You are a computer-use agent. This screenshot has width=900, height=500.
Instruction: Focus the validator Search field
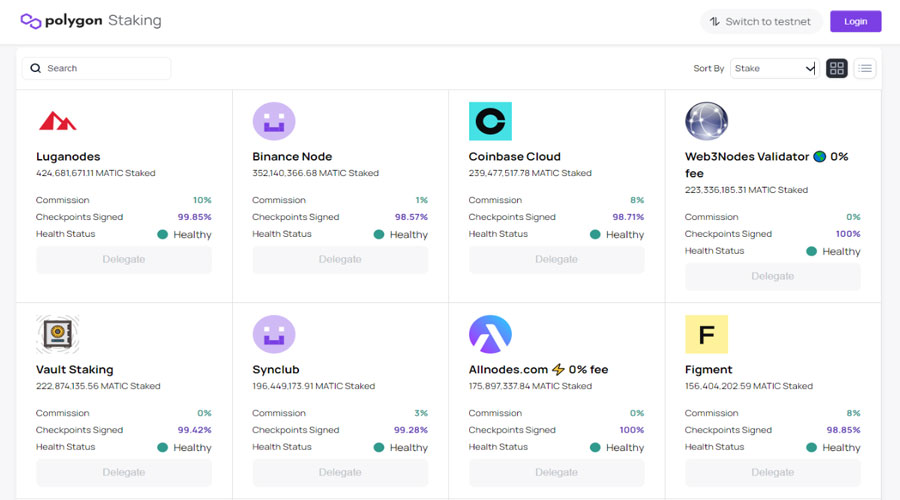coord(96,68)
